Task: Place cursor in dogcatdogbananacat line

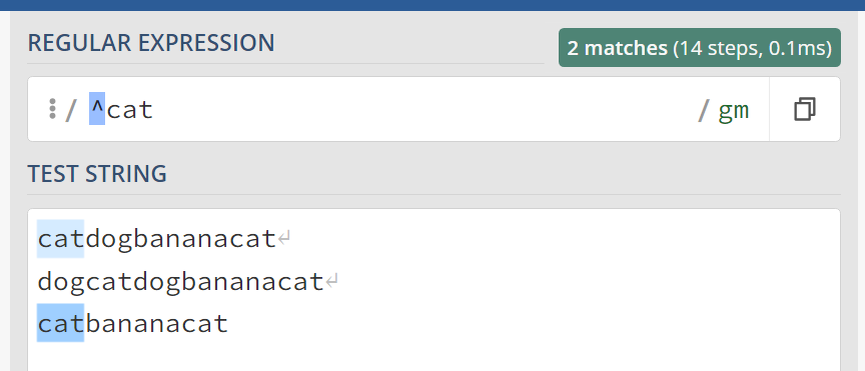Action: (180, 282)
